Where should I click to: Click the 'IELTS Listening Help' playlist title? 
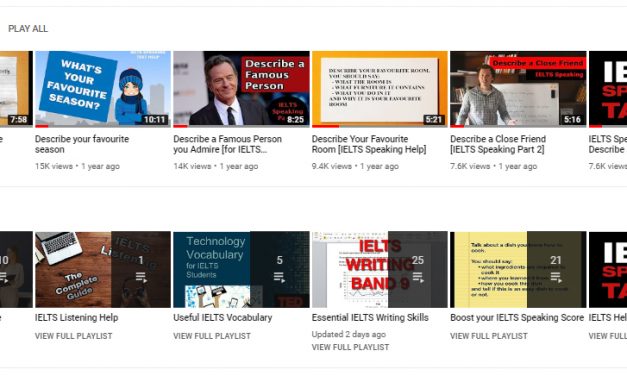point(76,318)
